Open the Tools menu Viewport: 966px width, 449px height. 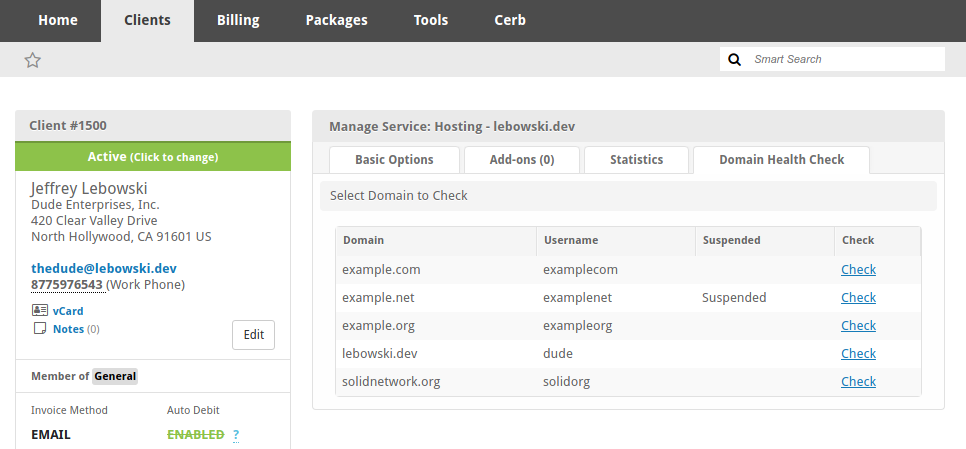tap(431, 20)
